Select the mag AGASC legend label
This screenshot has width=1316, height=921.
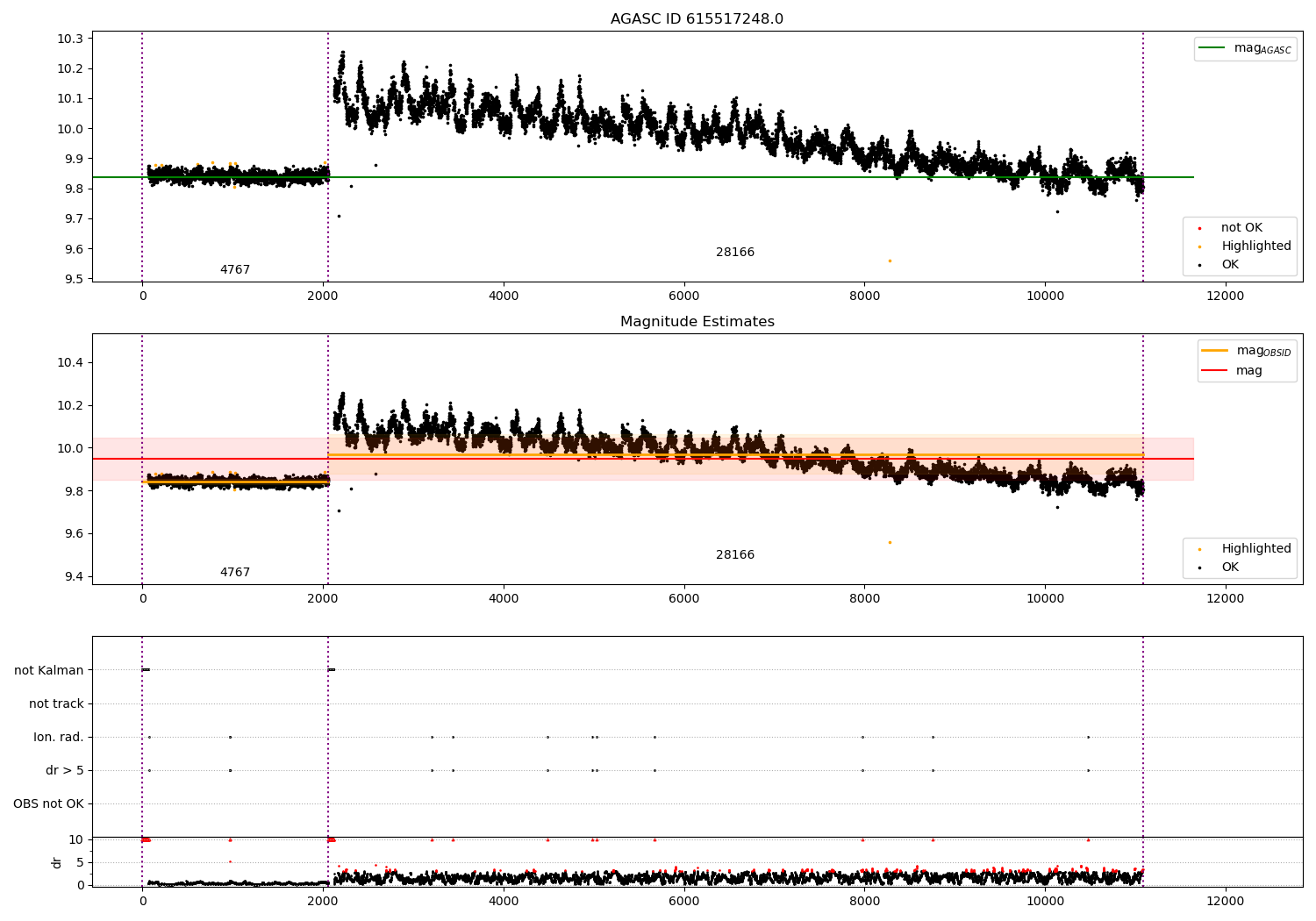(x=1262, y=49)
